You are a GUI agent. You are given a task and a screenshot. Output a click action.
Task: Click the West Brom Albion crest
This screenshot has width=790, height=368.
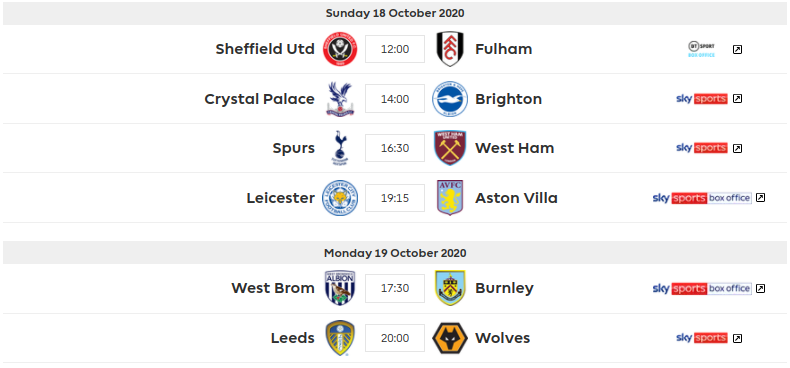[x=340, y=288]
